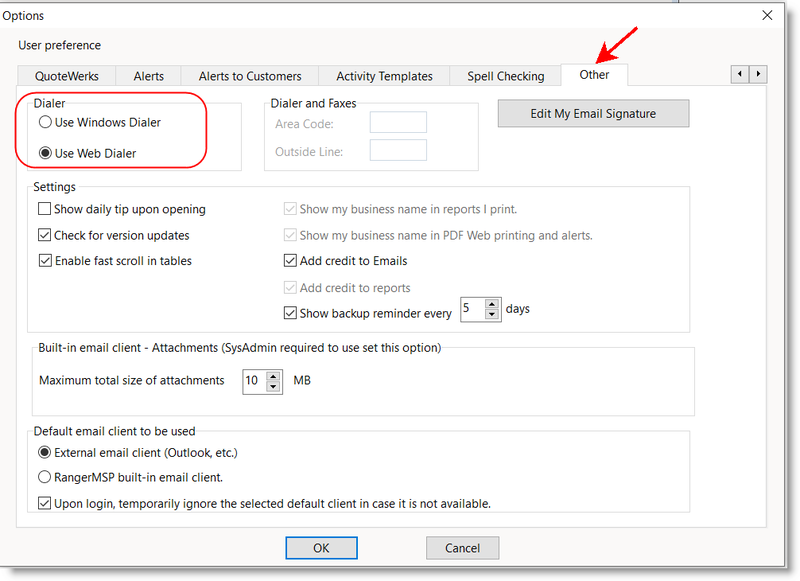
Task: Enable Show daily tip upon opening
Action: click(45, 209)
